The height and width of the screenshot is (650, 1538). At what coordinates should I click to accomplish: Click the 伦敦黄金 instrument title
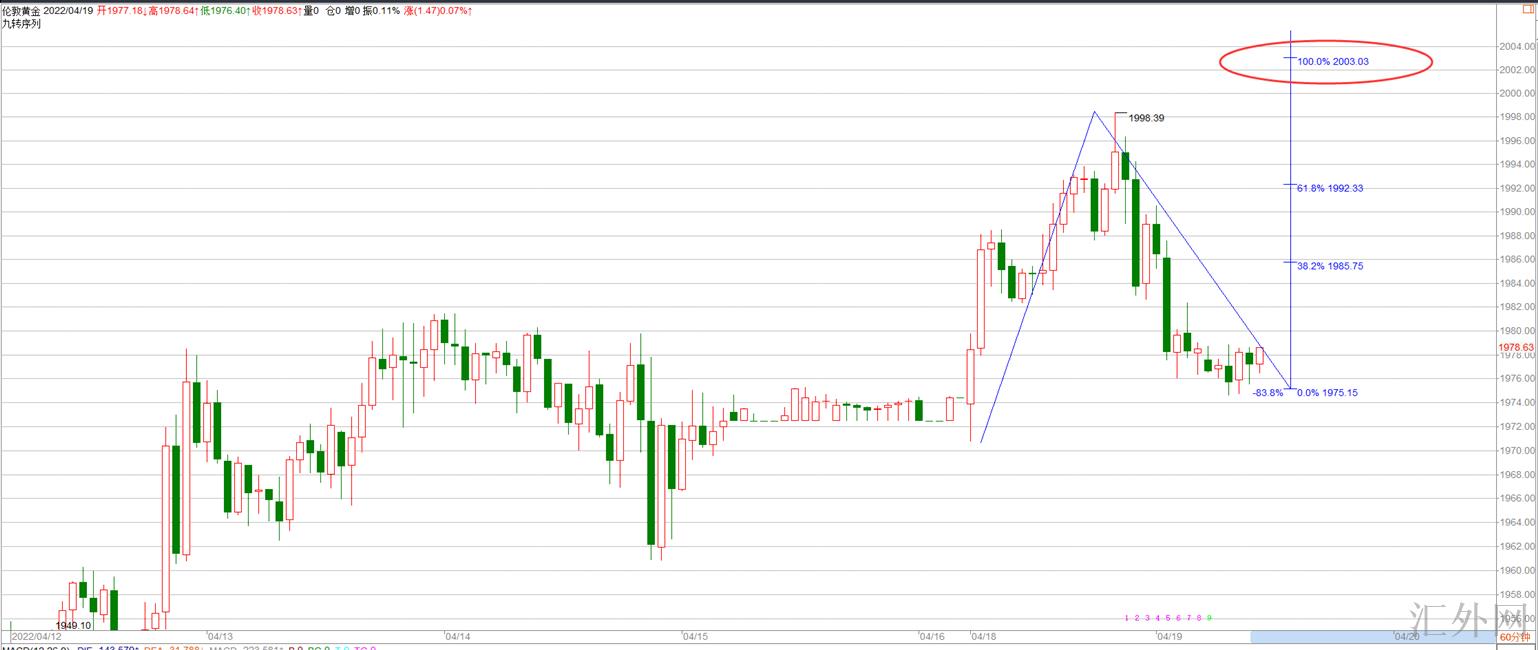pyautogui.click(x=21, y=10)
